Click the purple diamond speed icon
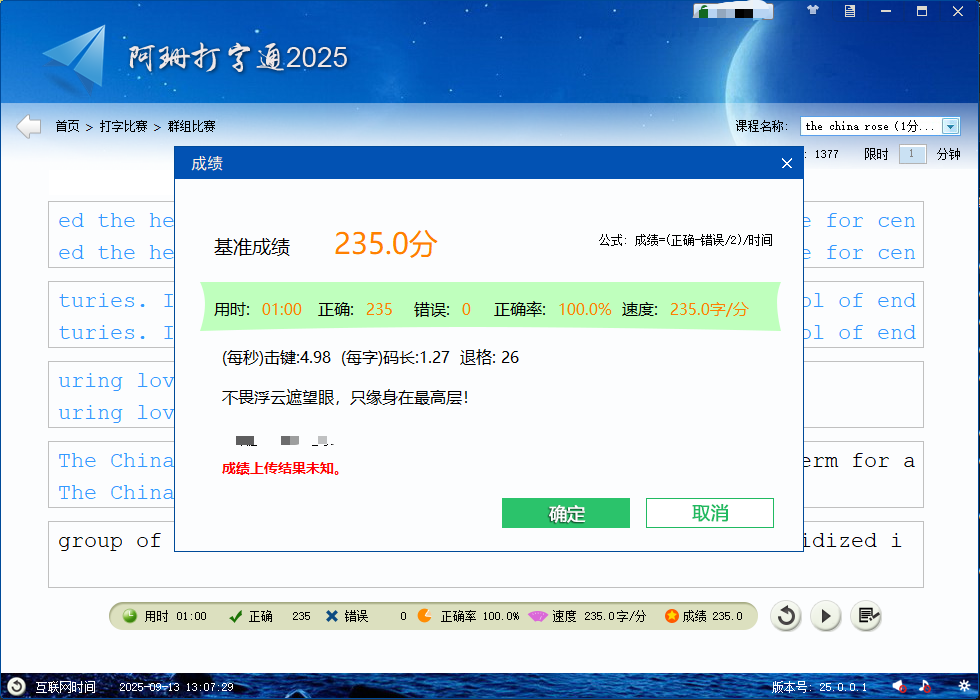The image size is (980, 700). [537, 616]
